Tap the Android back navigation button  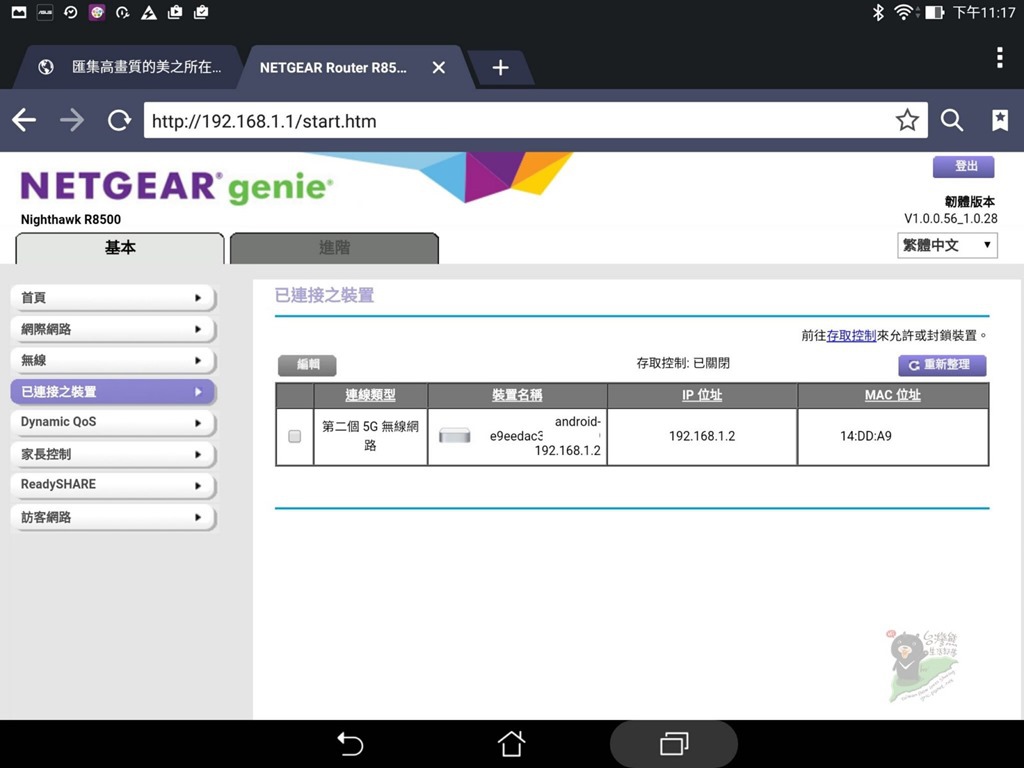click(x=350, y=744)
